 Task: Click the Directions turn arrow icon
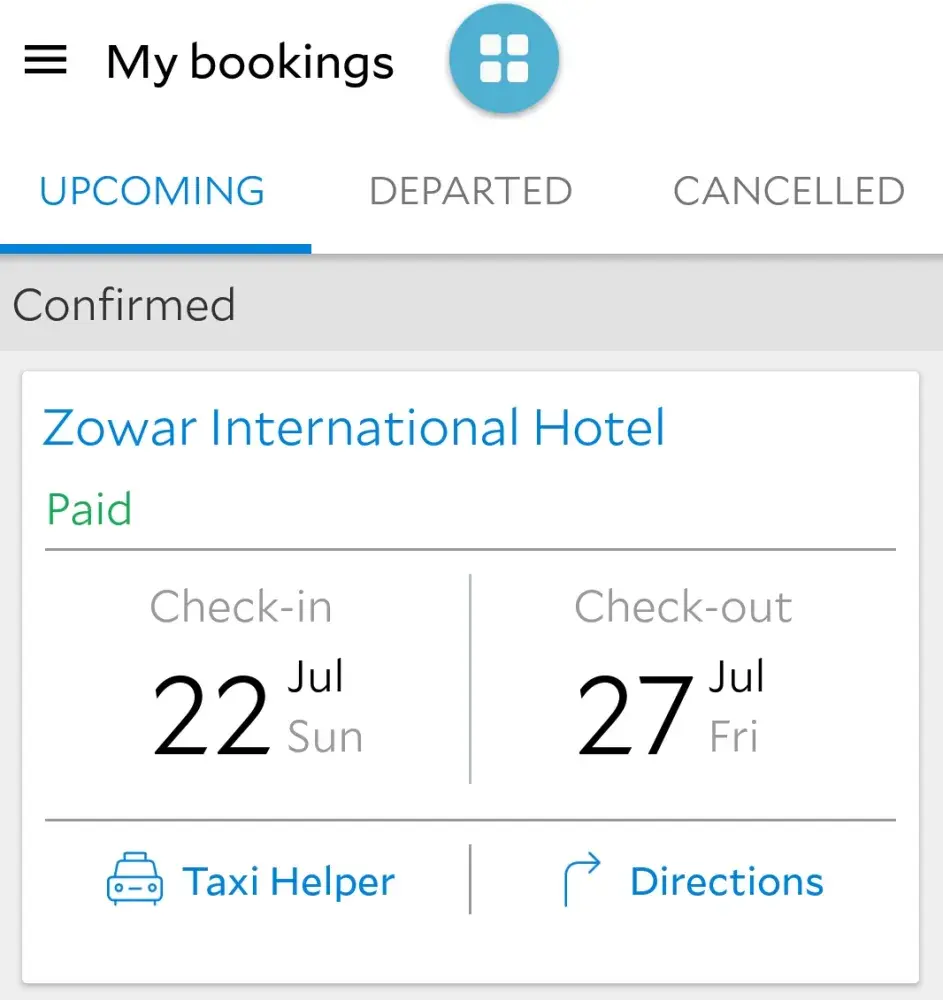(x=582, y=880)
